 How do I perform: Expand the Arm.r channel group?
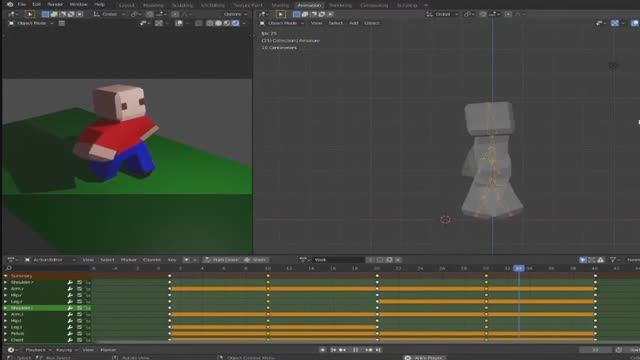(5, 289)
